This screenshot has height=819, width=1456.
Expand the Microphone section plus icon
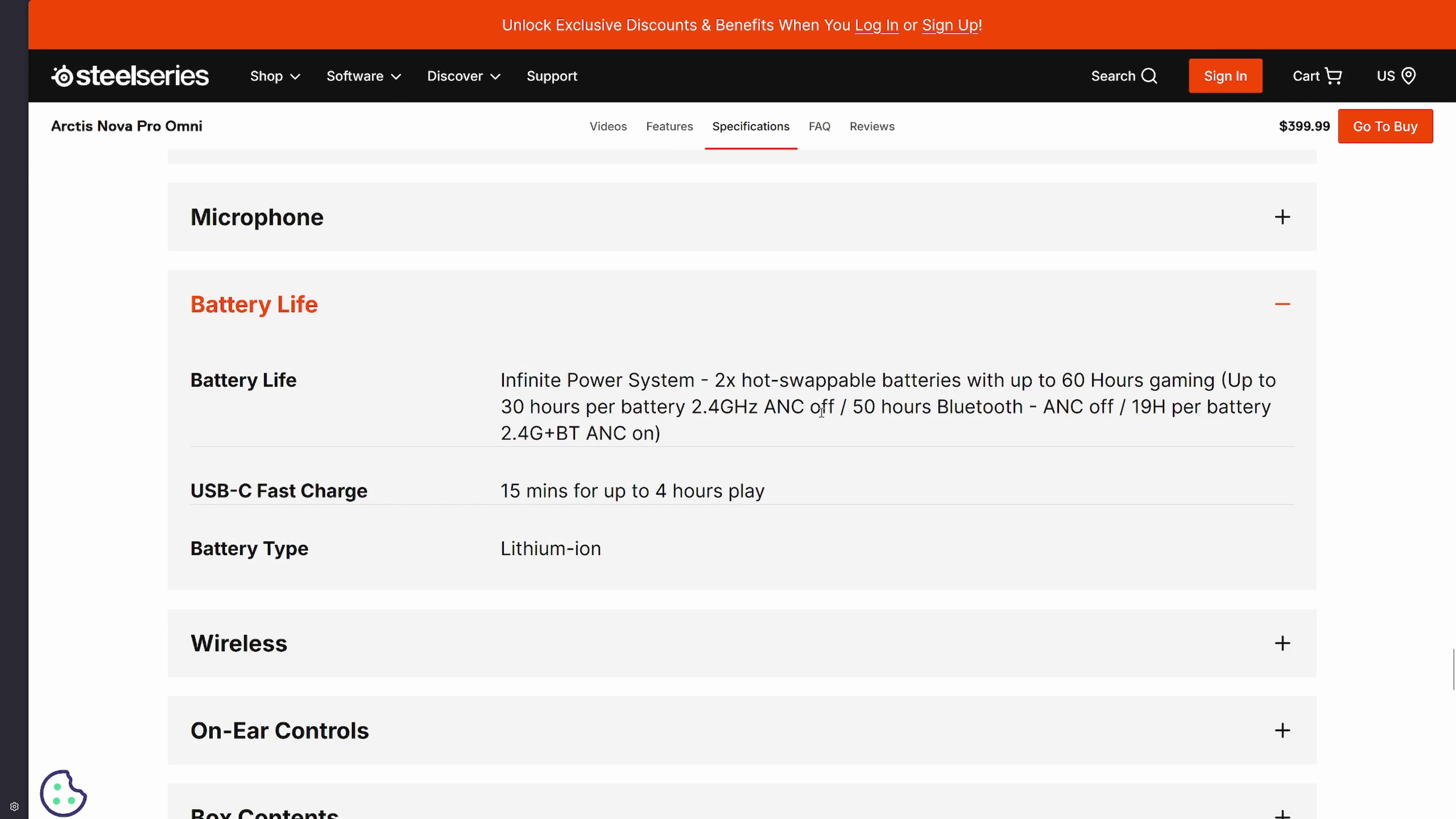pos(1282,217)
